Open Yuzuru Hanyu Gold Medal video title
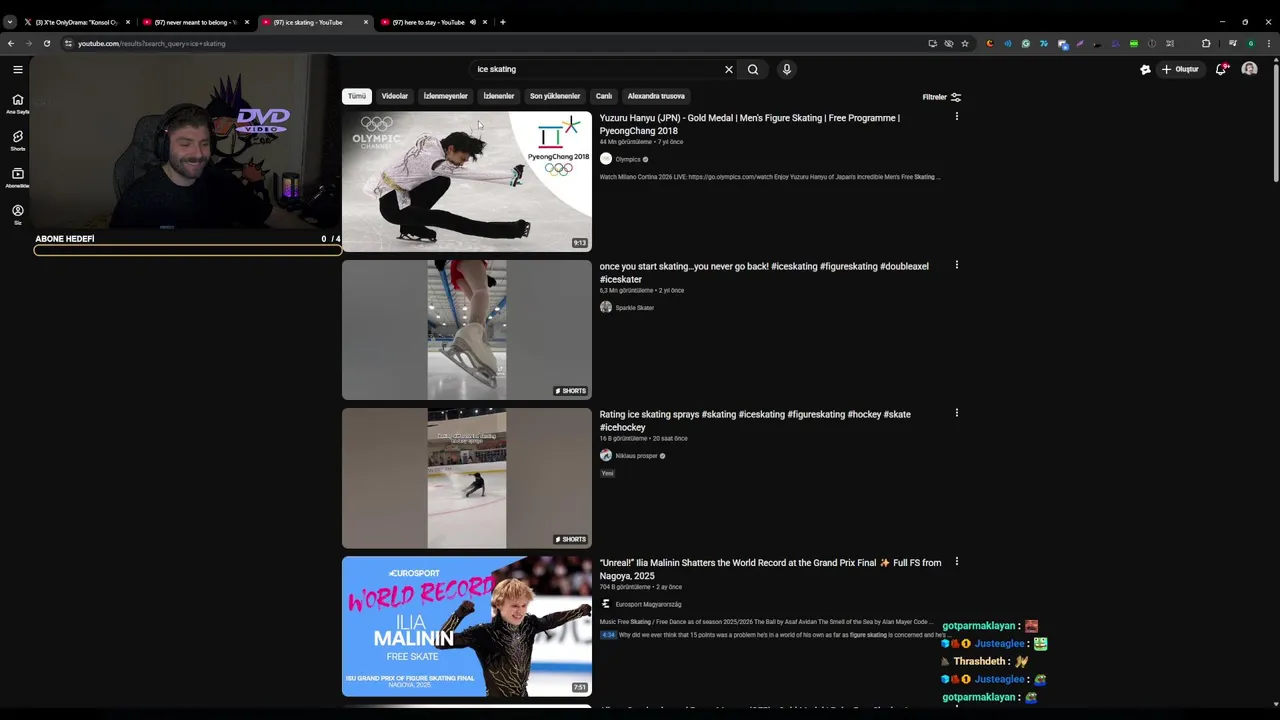 tap(750, 124)
